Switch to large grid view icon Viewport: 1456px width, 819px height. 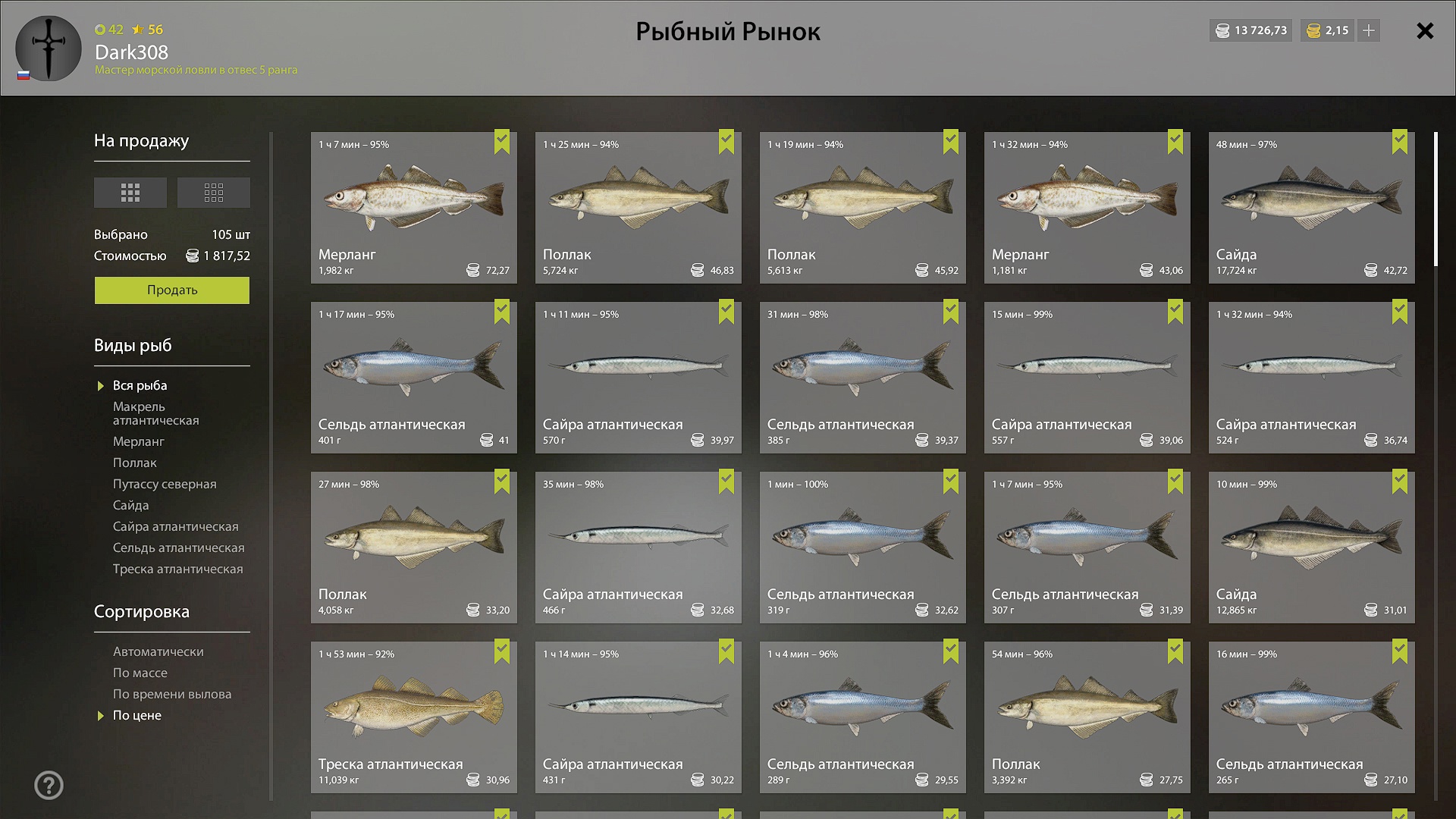[130, 193]
